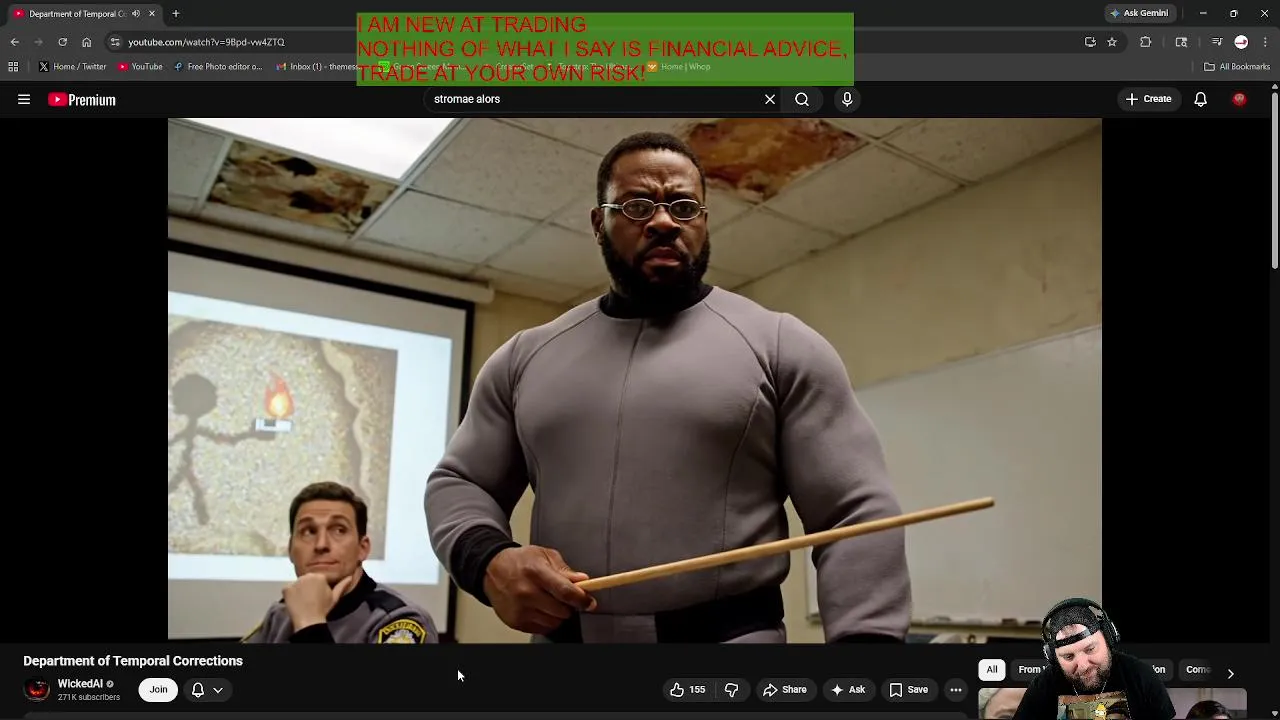Open the Google Lens search icon
The image size is (1280, 720).
coord(1181,42)
